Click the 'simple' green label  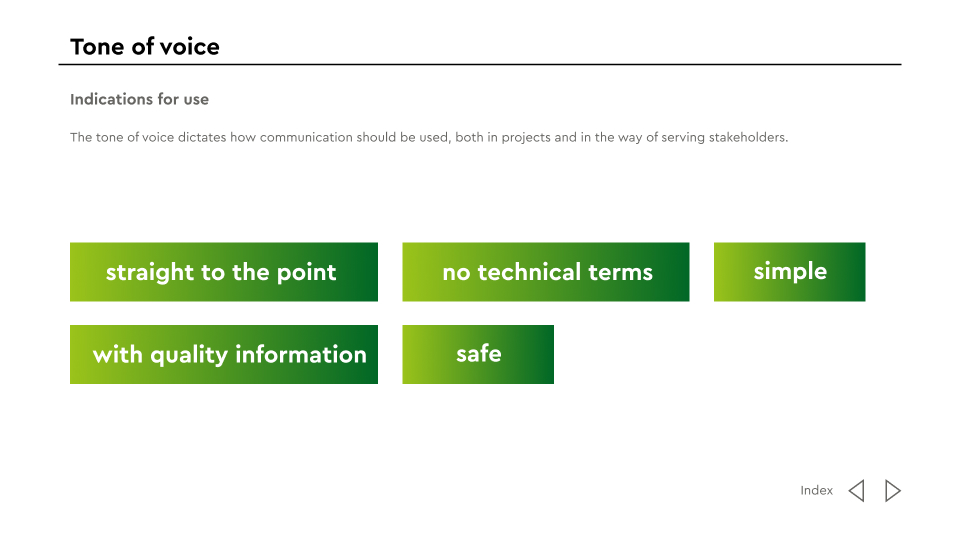tap(789, 272)
